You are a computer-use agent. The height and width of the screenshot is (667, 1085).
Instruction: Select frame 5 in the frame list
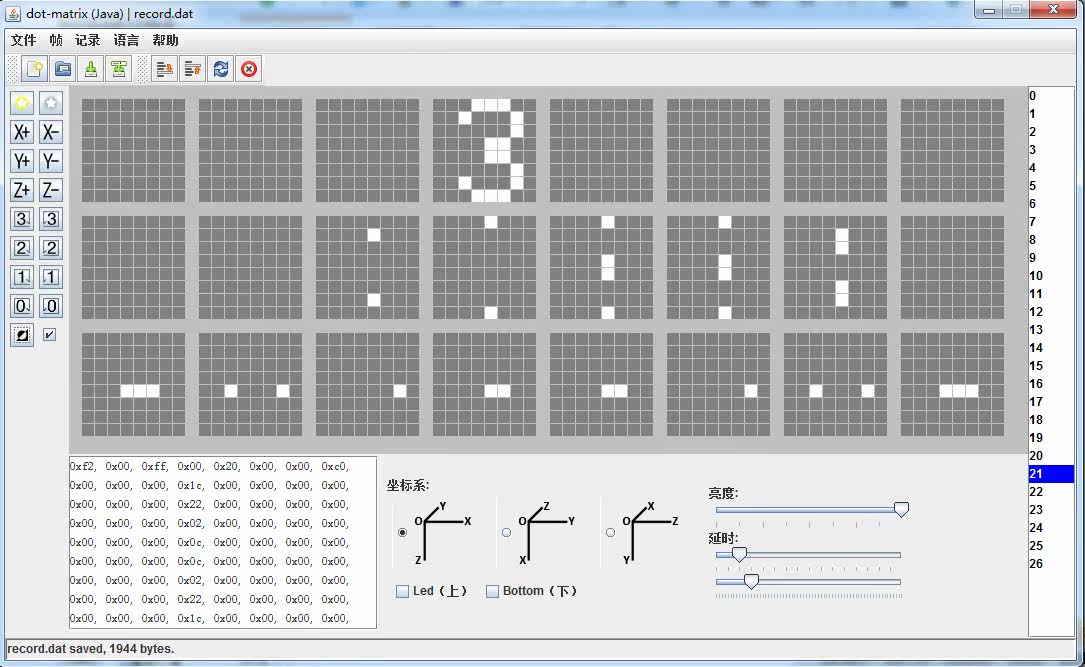pyautogui.click(x=1051, y=185)
